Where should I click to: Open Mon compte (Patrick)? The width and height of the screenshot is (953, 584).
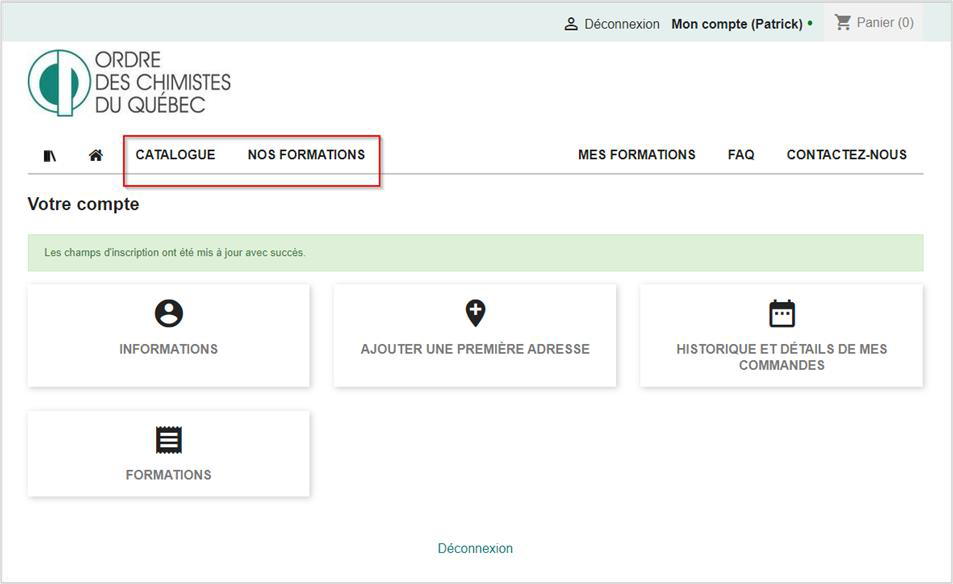[736, 24]
